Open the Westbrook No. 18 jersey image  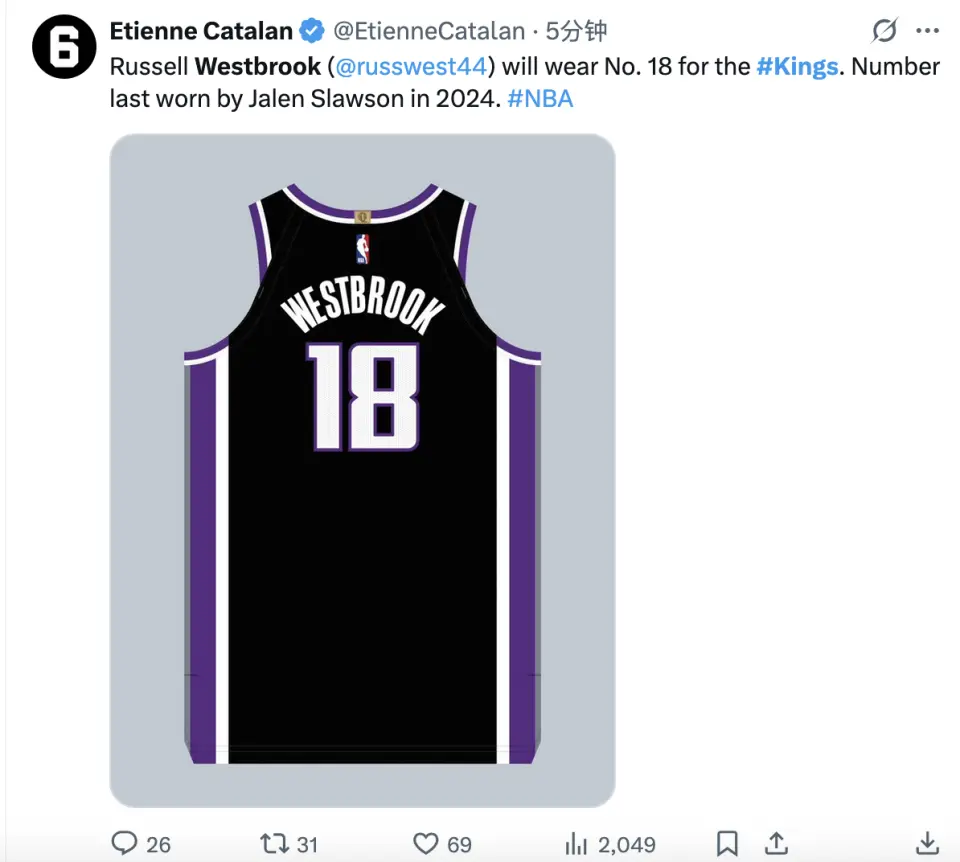[x=362, y=470]
